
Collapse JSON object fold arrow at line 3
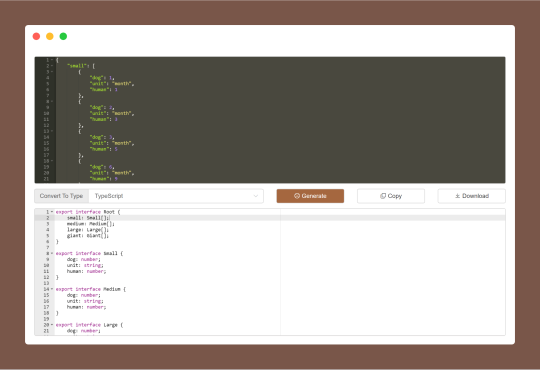[52, 72]
